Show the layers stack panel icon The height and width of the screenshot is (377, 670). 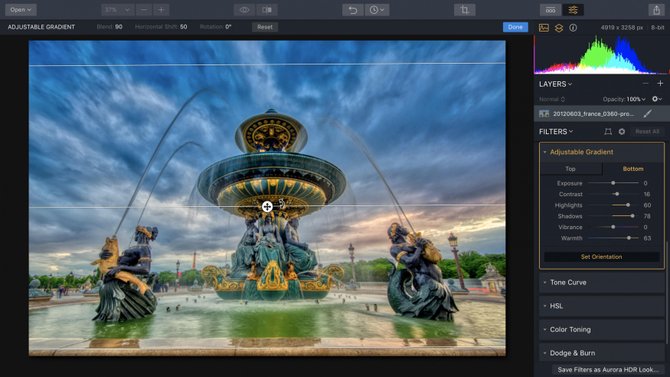coord(558,28)
